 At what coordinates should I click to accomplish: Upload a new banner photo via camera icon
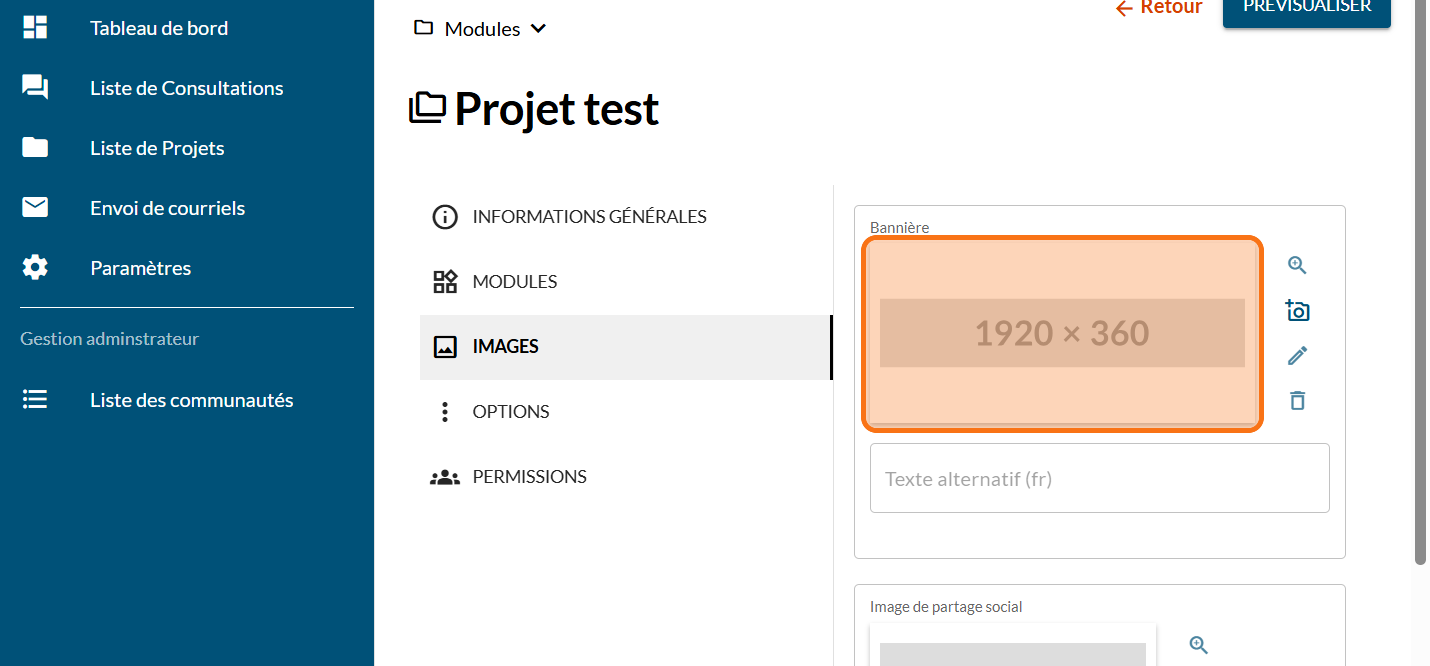[x=1297, y=311]
